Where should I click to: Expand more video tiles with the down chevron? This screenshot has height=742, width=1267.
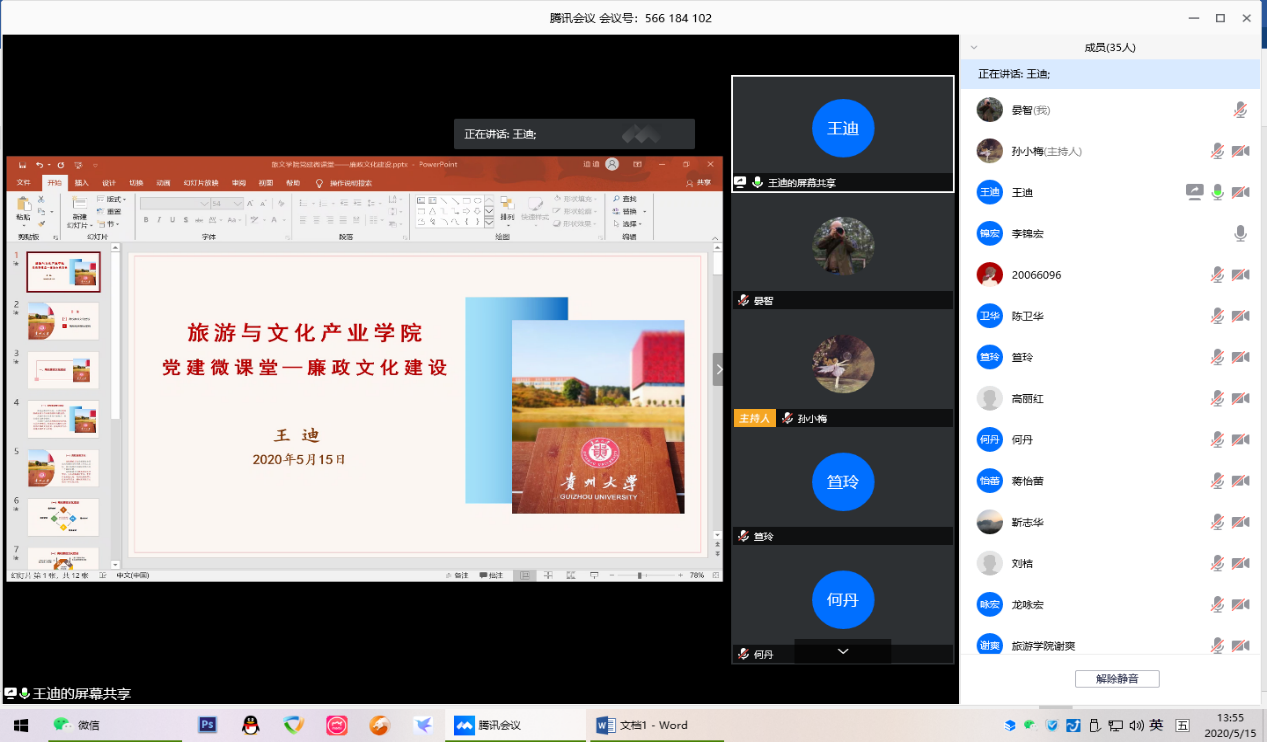[842, 651]
